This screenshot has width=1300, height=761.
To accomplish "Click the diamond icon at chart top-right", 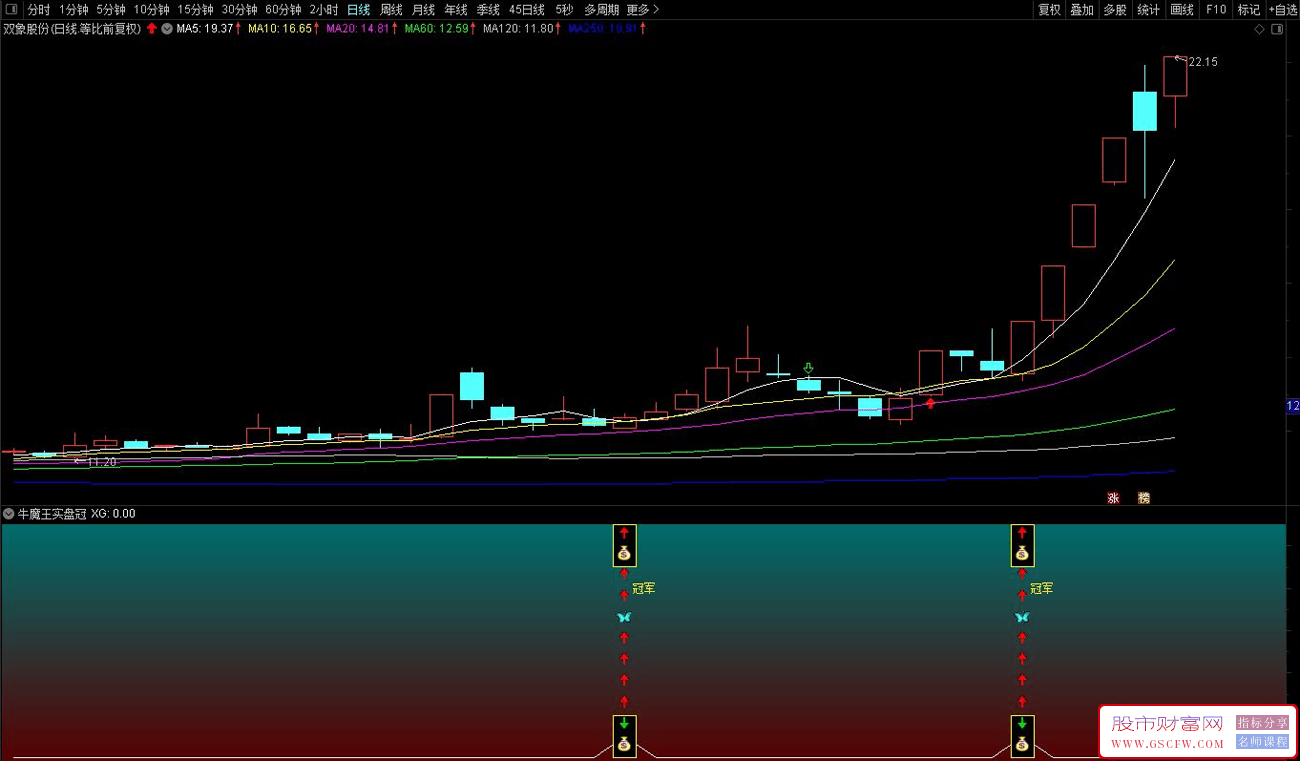I will tap(1258, 30).
